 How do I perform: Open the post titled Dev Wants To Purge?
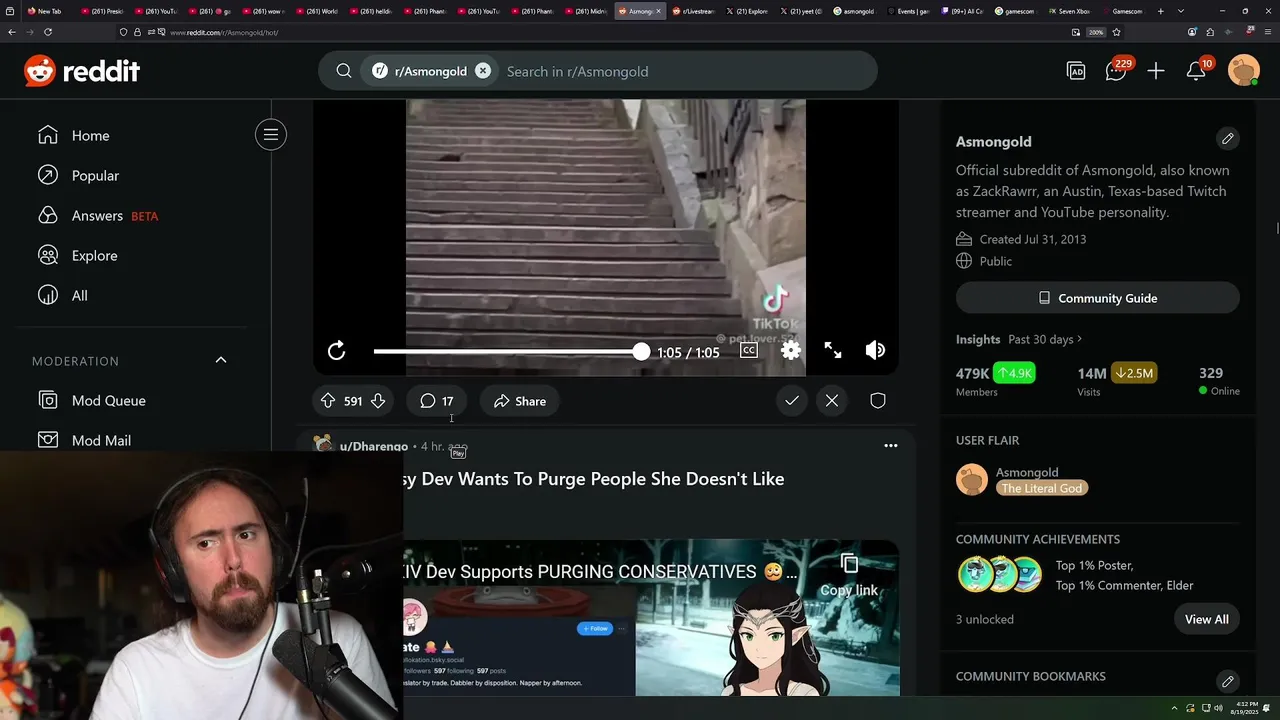coord(594,479)
